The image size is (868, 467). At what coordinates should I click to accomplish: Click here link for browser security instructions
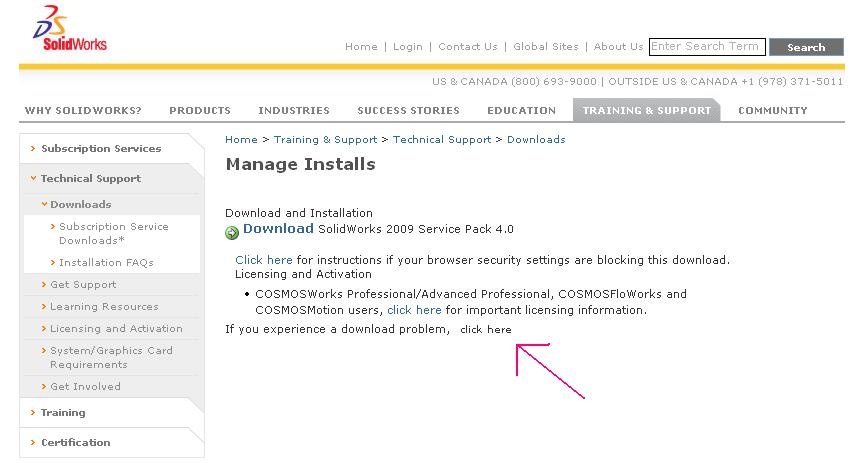coord(264,260)
